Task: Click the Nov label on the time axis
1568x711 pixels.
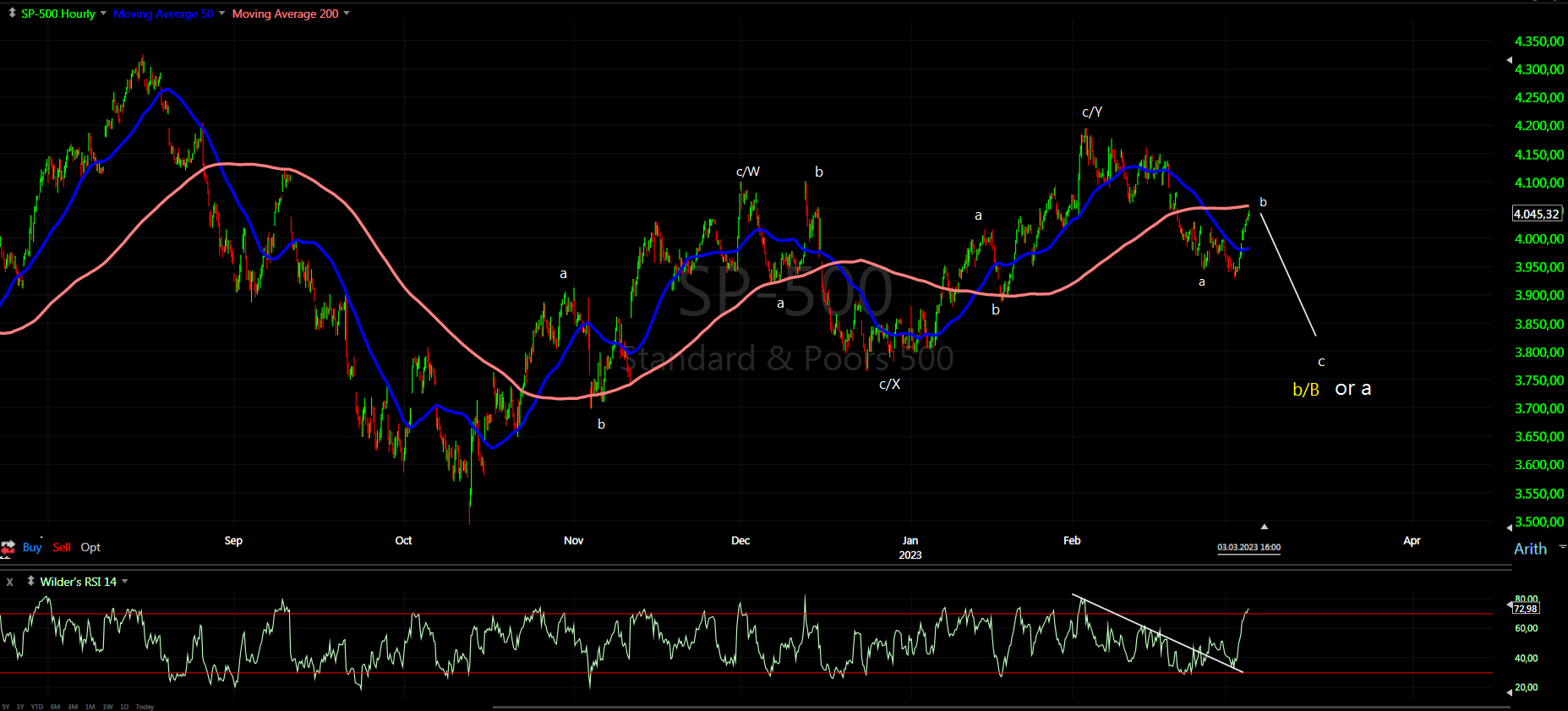Action: click(x=573, y=540)
